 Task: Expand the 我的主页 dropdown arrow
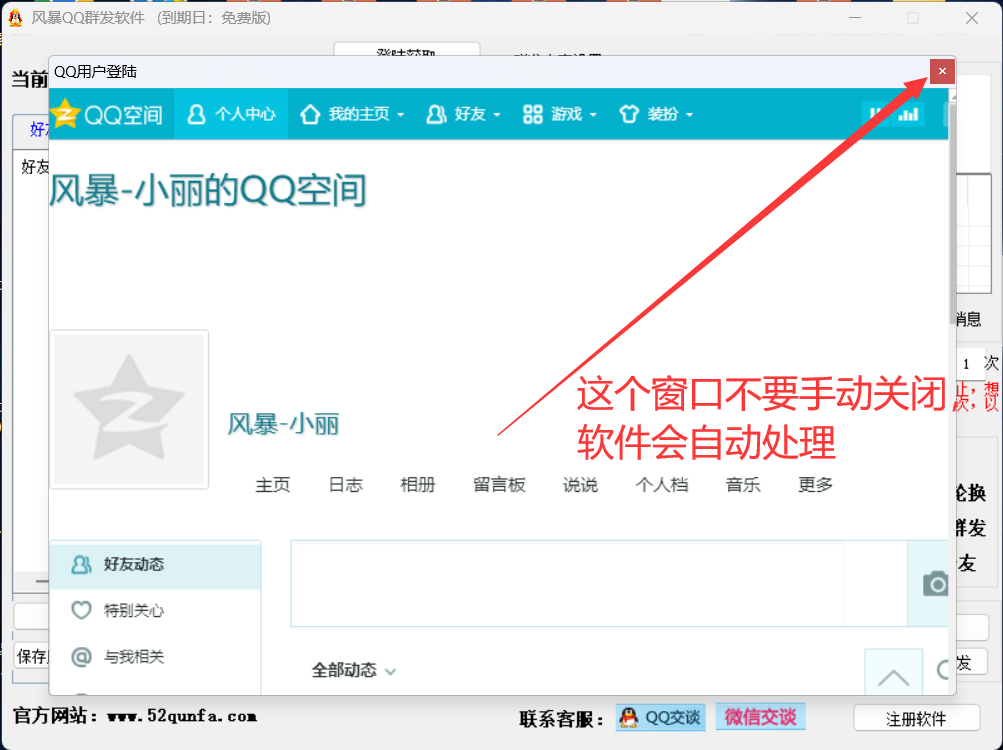pos(400,115)
